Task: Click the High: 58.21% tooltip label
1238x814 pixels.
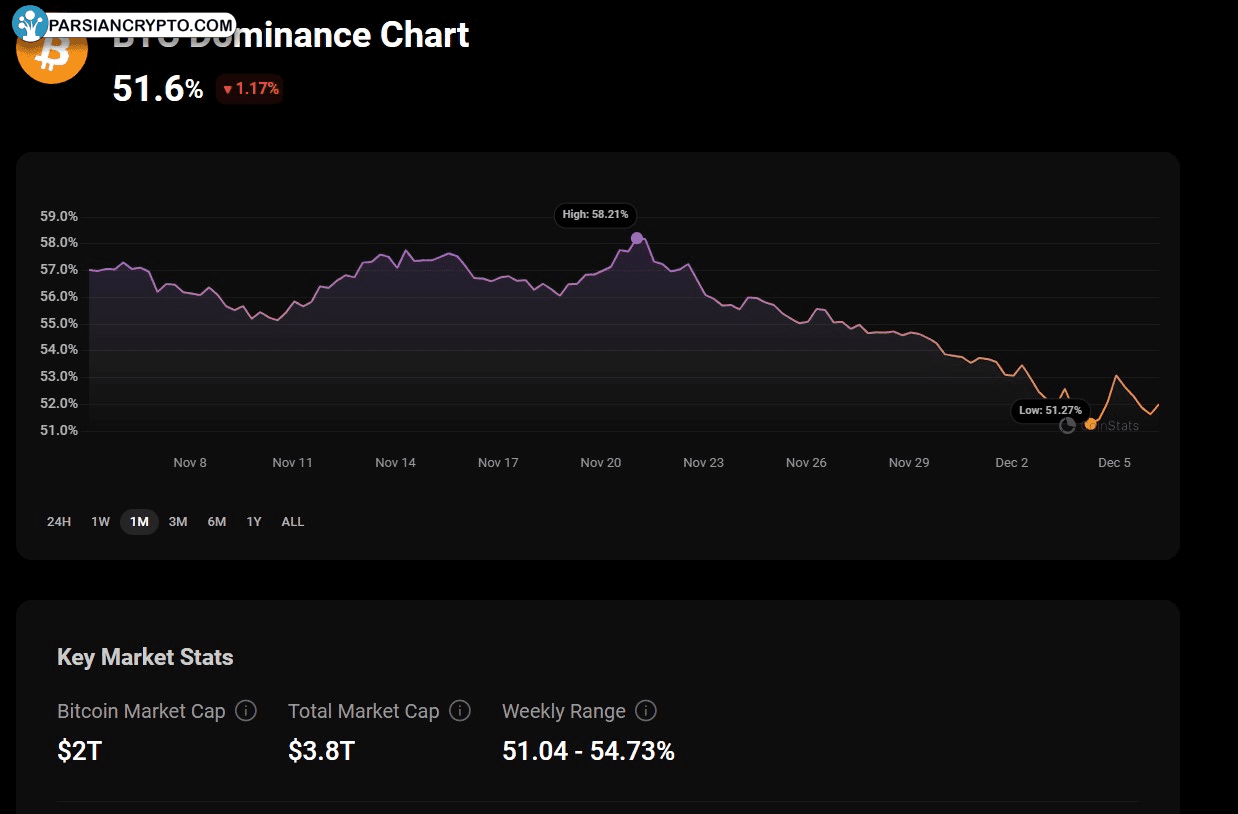Action: coord(595,214)
